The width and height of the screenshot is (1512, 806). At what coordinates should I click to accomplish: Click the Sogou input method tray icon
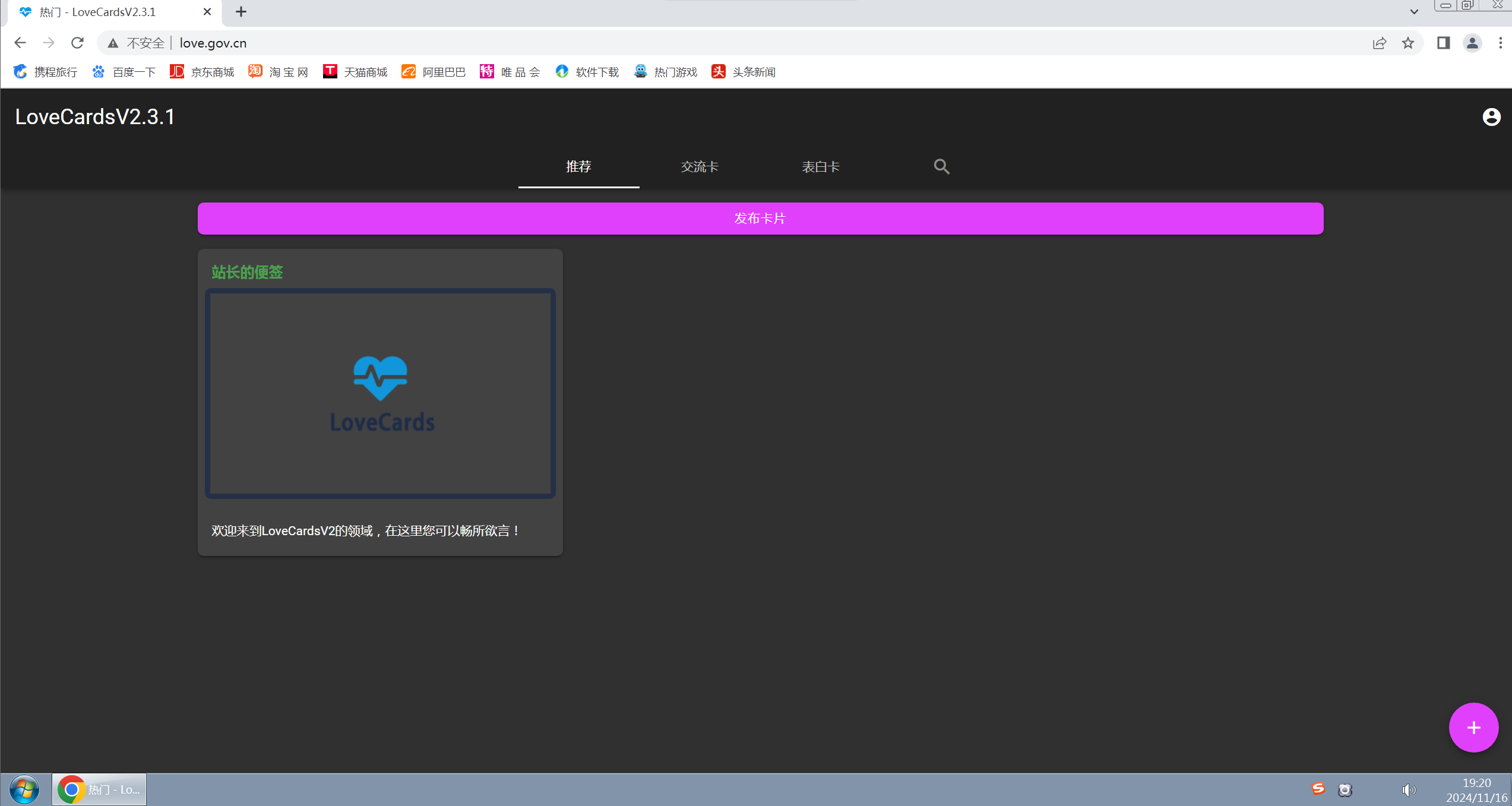point(1318,789)
